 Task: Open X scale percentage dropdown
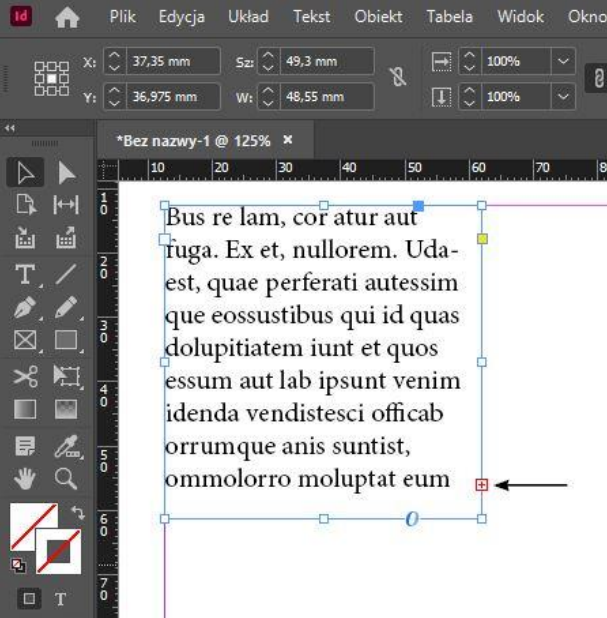563,61
